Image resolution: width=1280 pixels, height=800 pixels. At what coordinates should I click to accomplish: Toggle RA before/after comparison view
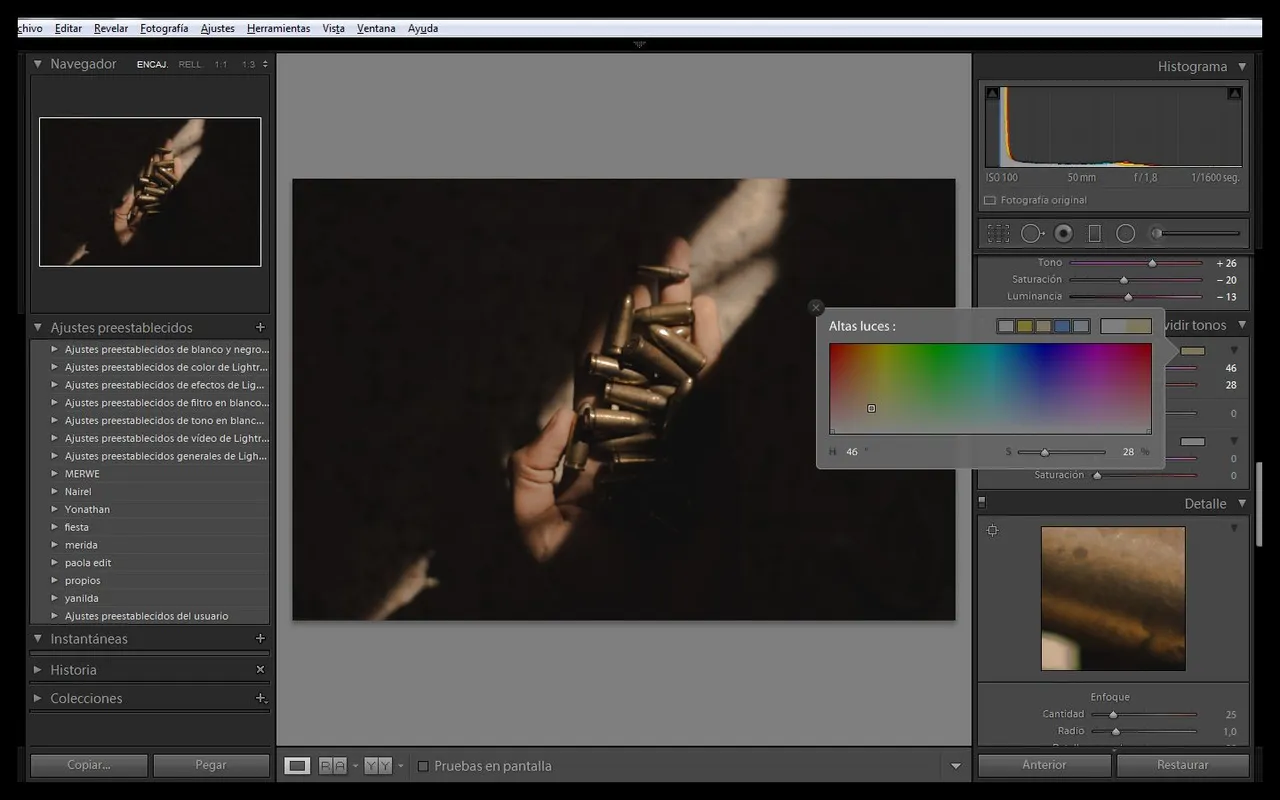(x=333, y=766)
